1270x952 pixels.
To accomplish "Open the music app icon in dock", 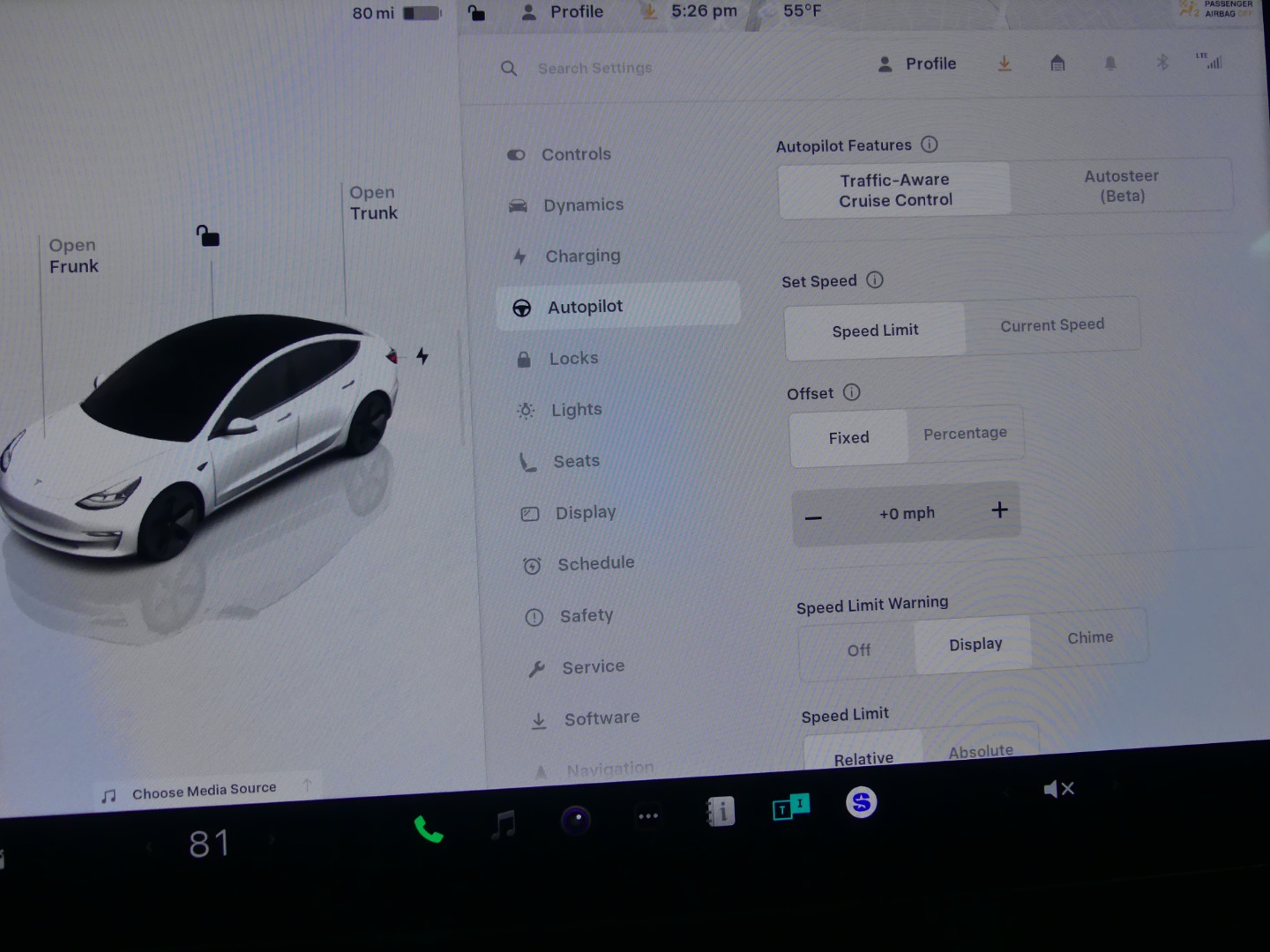I will click(504, 825).
